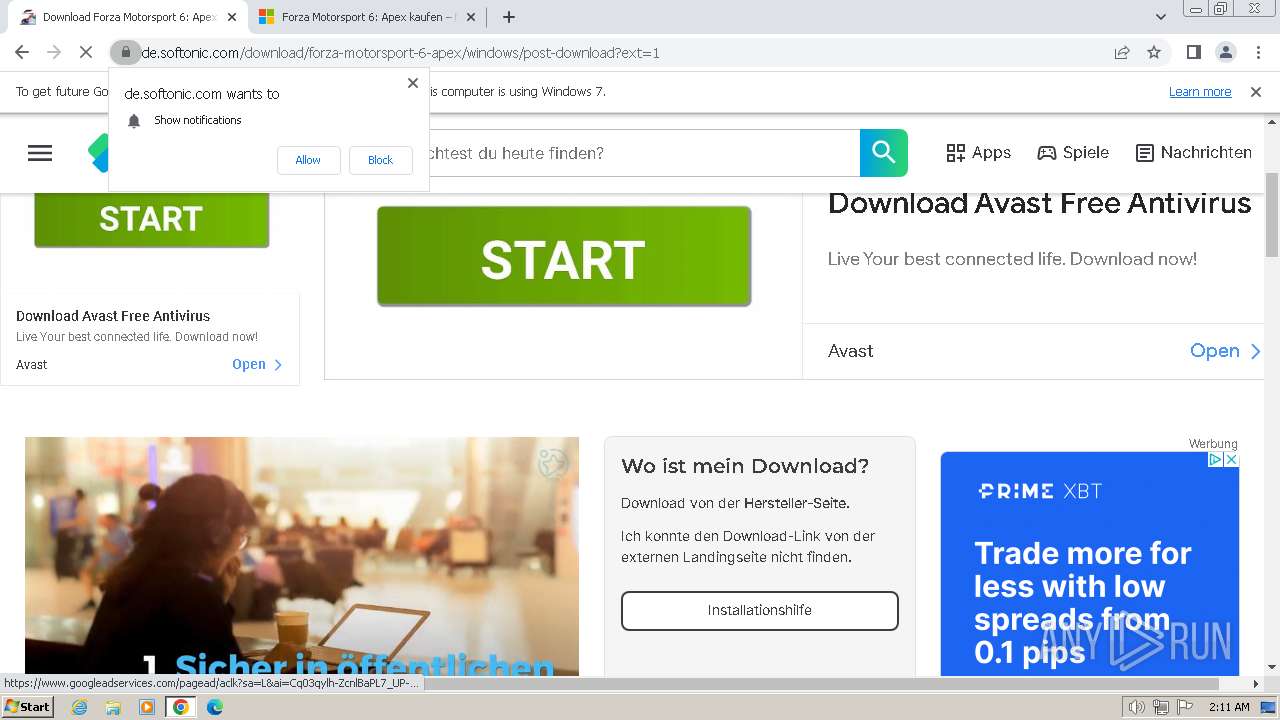The width and height of the screenshot is (1280, 720).
Task: Stop loading the page
Action: (86, 52)
